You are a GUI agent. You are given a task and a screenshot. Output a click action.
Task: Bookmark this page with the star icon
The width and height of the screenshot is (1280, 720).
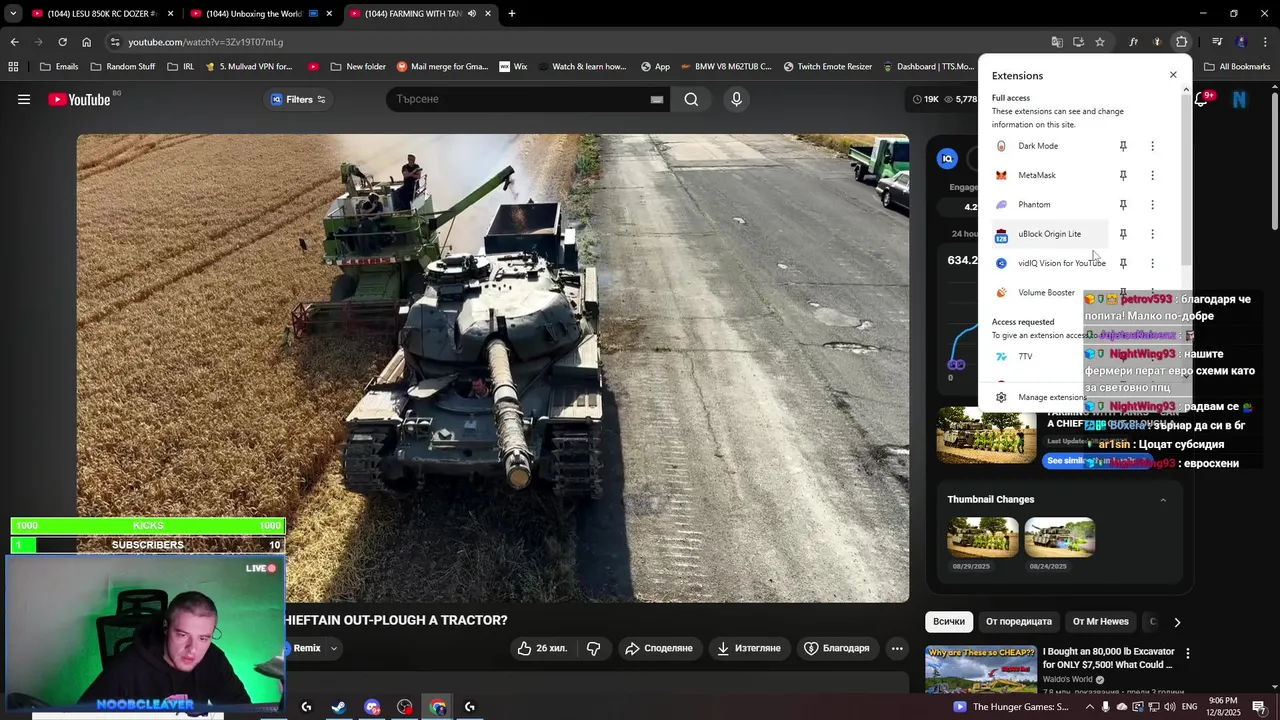pyautogui.click(x=1100, y=42)
